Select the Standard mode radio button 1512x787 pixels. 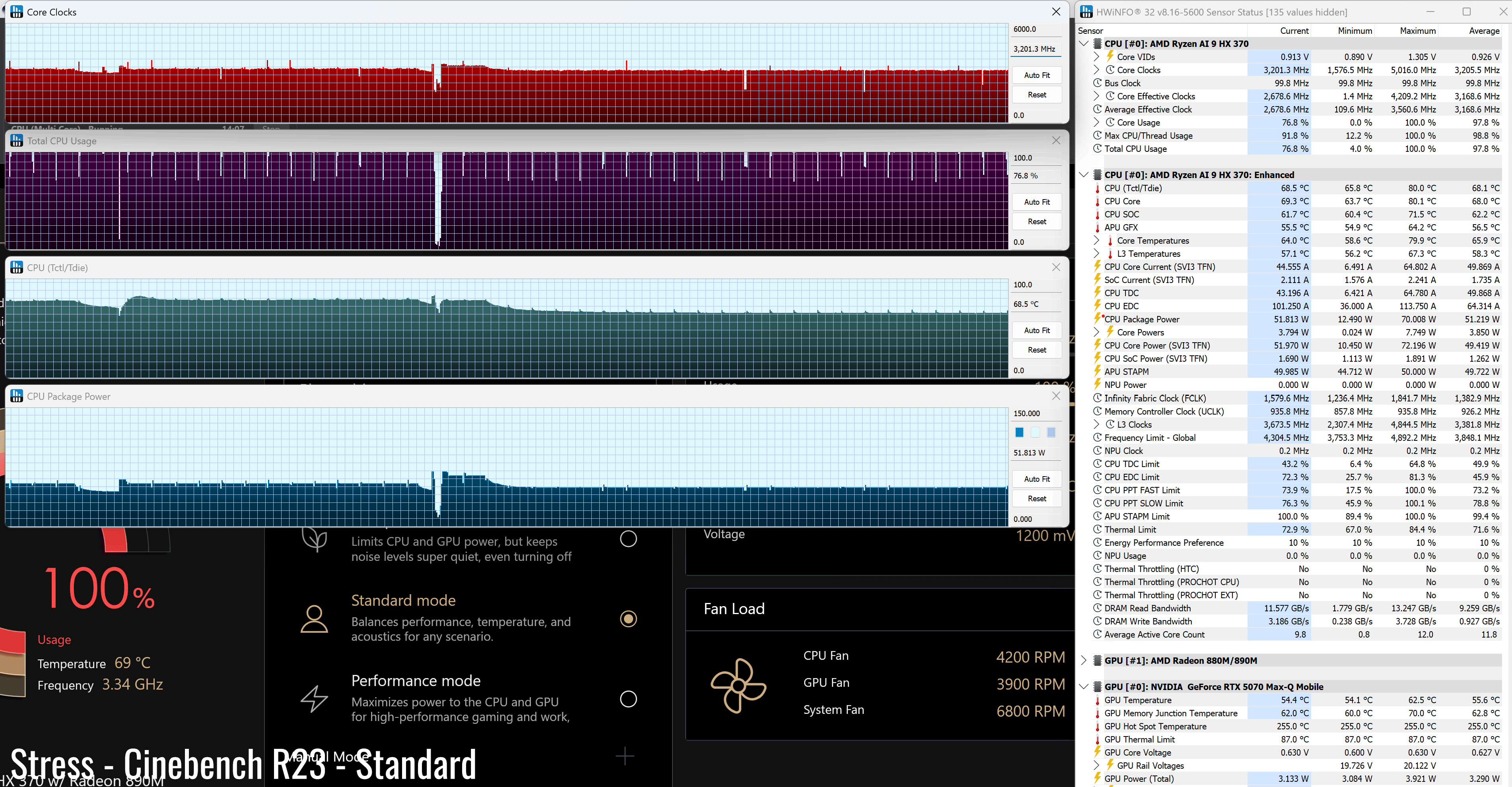pyautogui.click(x=628, y=619)
